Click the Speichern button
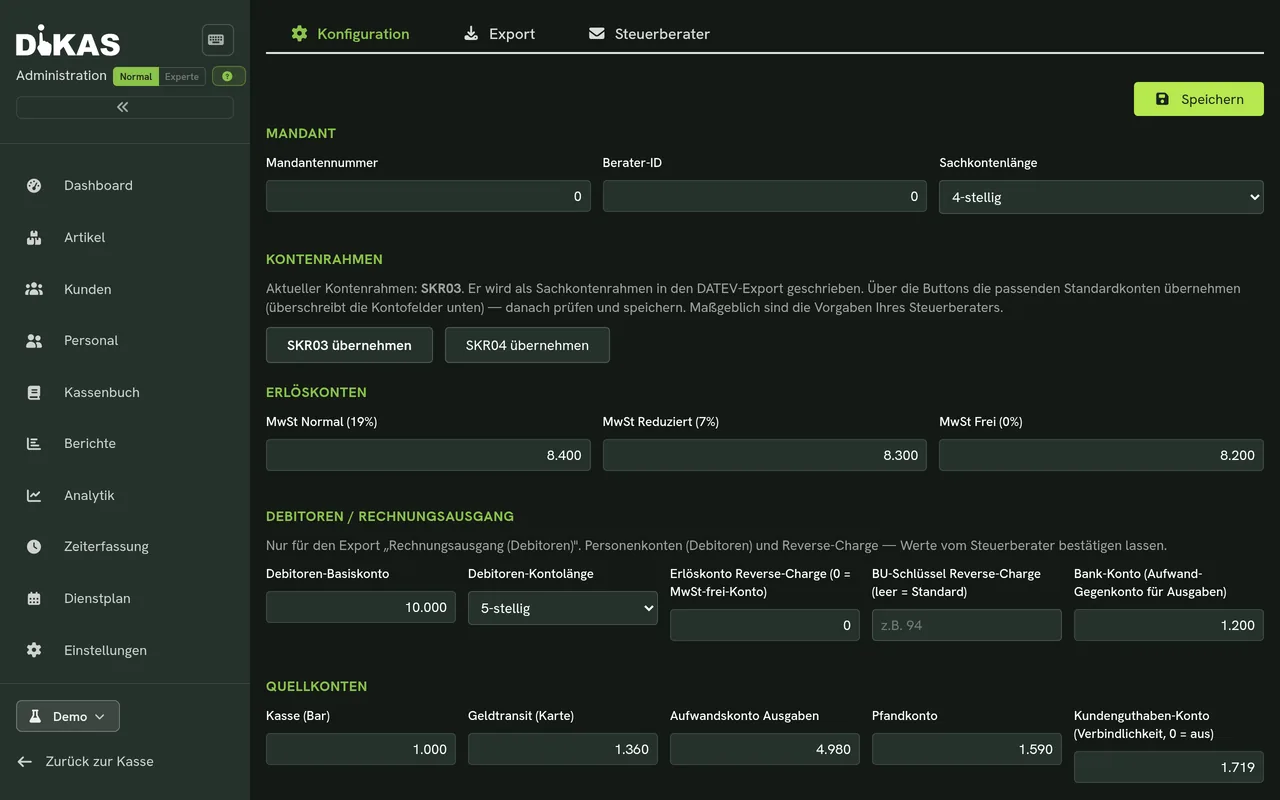Image resolution: width=1280 pixels, height=800 pixels. (1199, 99)
